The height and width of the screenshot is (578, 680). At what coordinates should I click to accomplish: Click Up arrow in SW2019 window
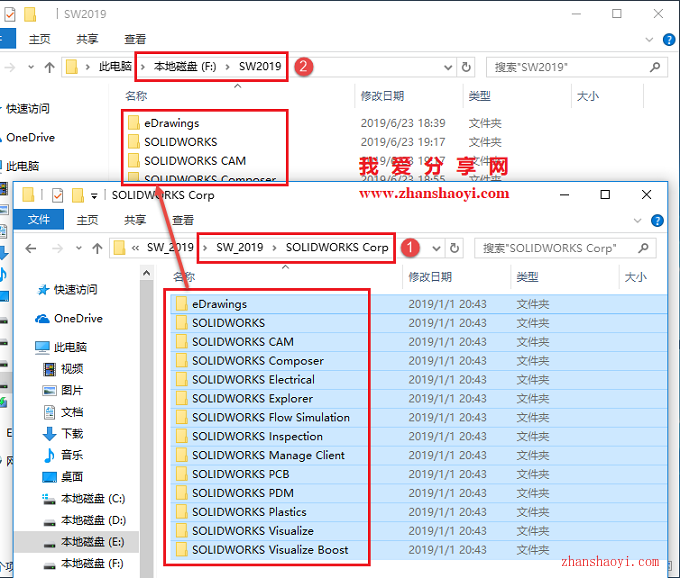(x=49, y=67)
